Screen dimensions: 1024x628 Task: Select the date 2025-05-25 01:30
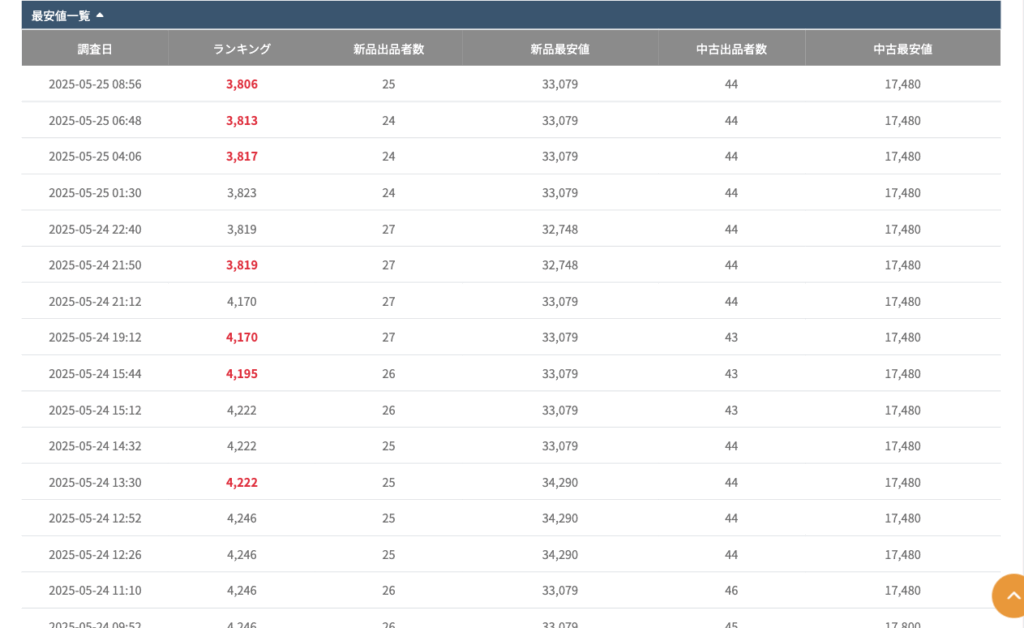[95, 193]
